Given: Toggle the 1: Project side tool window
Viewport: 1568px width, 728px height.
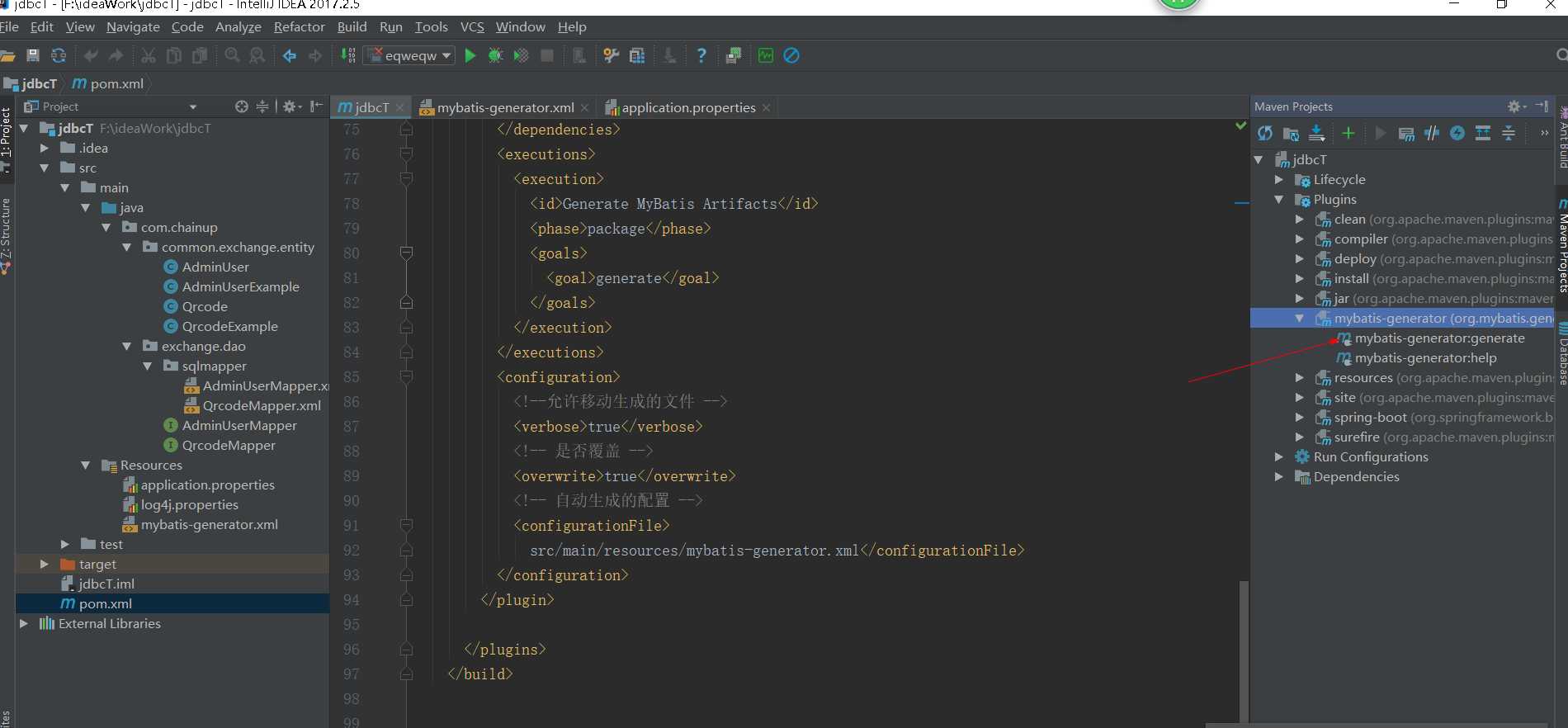Looking at the screenshot, I should point(7,139).
